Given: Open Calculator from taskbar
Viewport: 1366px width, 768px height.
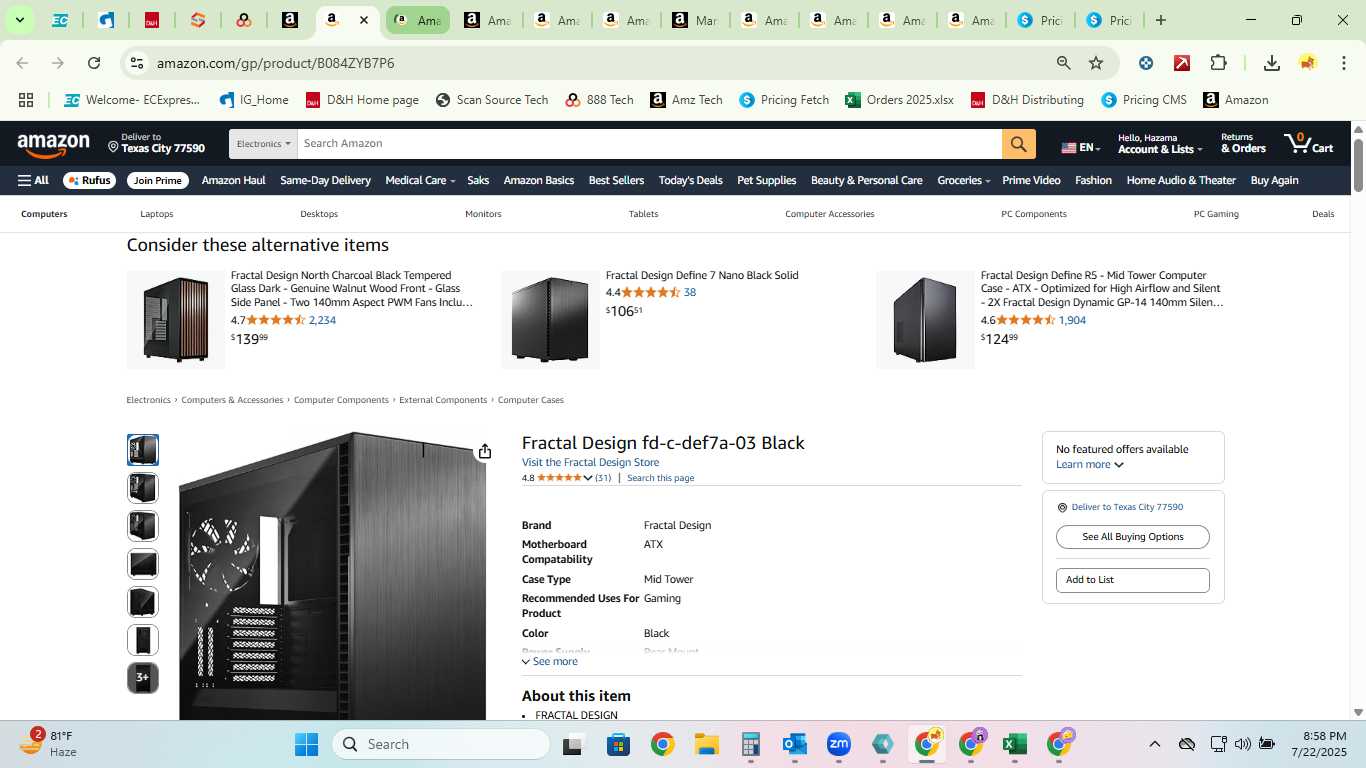Looking at the screenshot, I should 751,744.
